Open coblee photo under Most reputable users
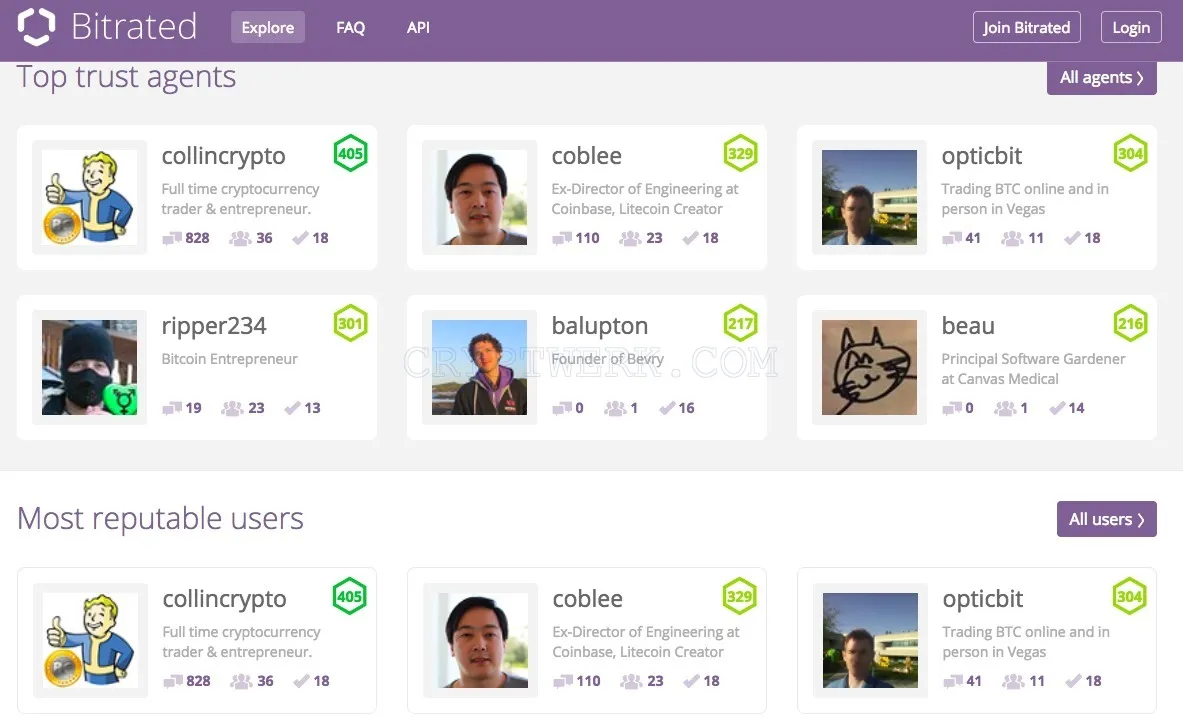 481,640
